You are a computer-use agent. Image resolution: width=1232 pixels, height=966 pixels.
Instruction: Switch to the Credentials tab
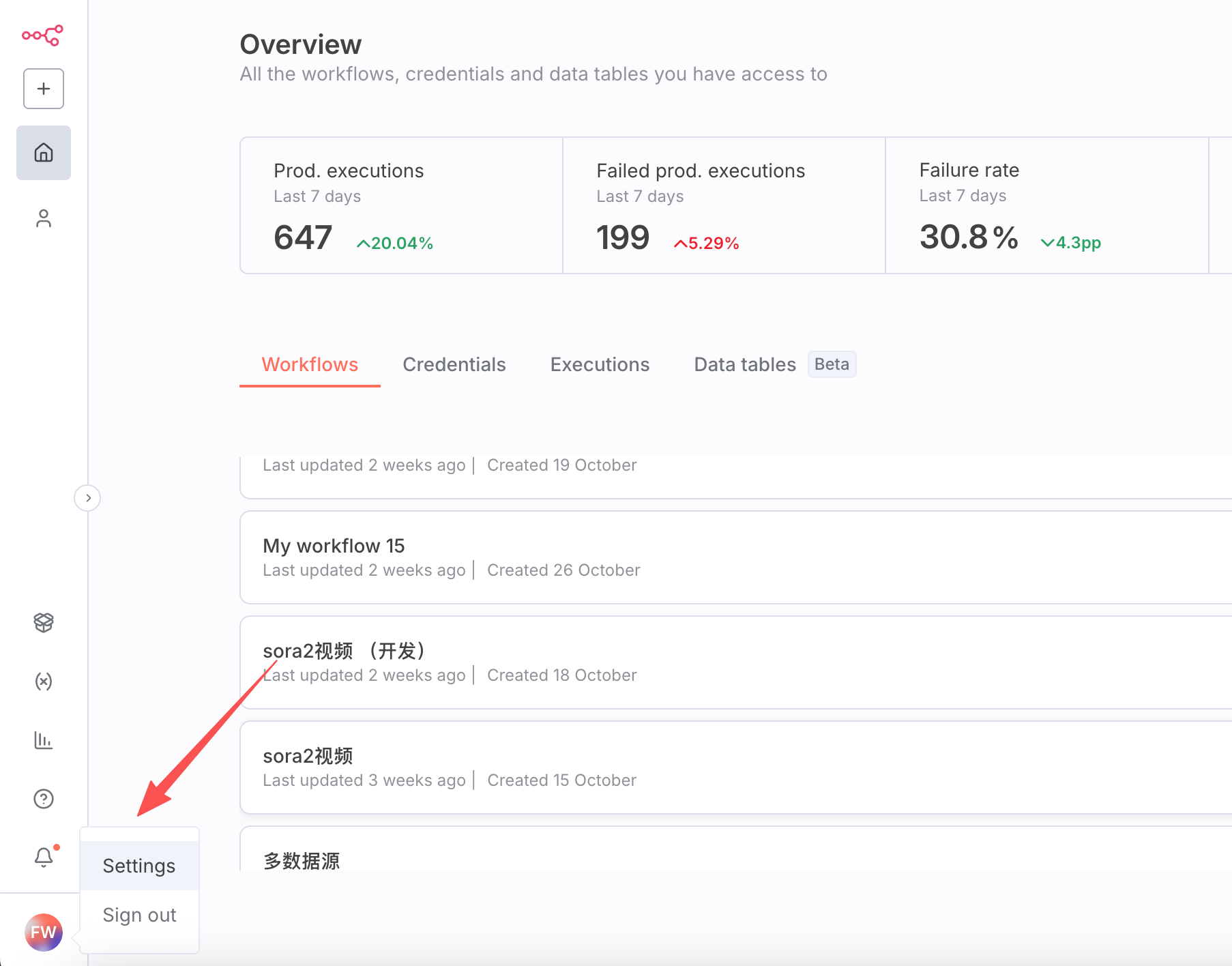coord(454,364)
